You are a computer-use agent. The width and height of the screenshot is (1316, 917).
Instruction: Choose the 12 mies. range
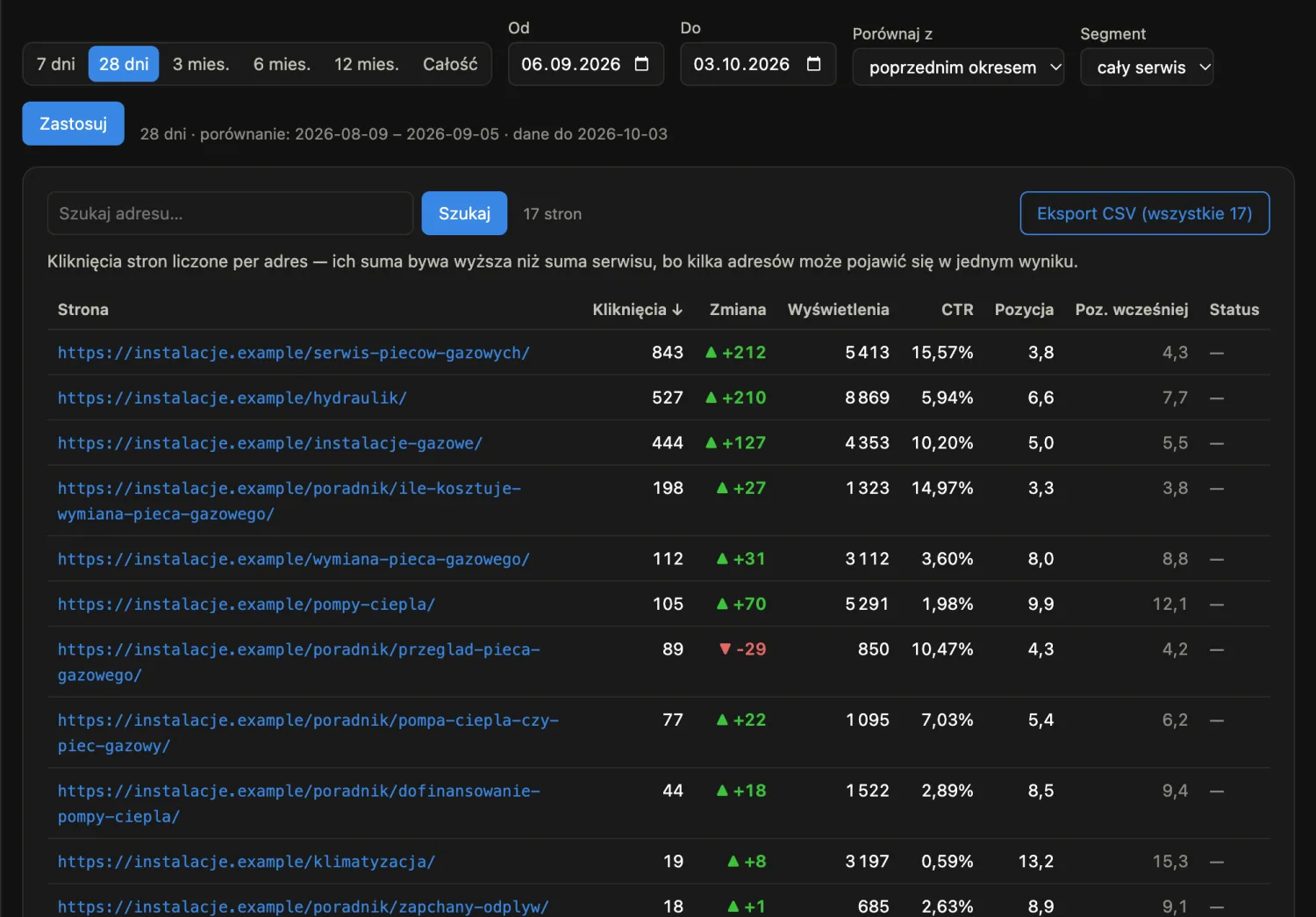click(x=366, y=64)
